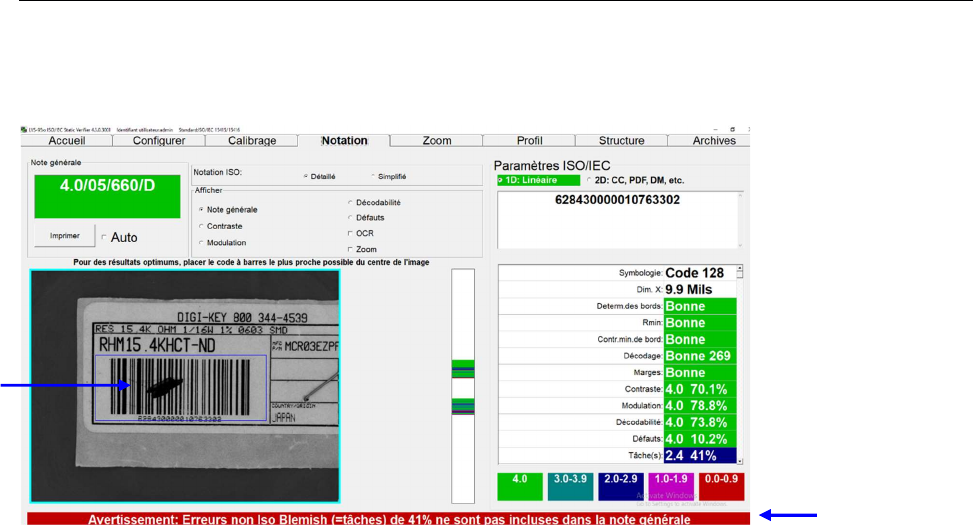The height and width of the screenshot is (525, 974).
Task: Click the Paramètres ISO/IEC heading
Action: [552, 166]
